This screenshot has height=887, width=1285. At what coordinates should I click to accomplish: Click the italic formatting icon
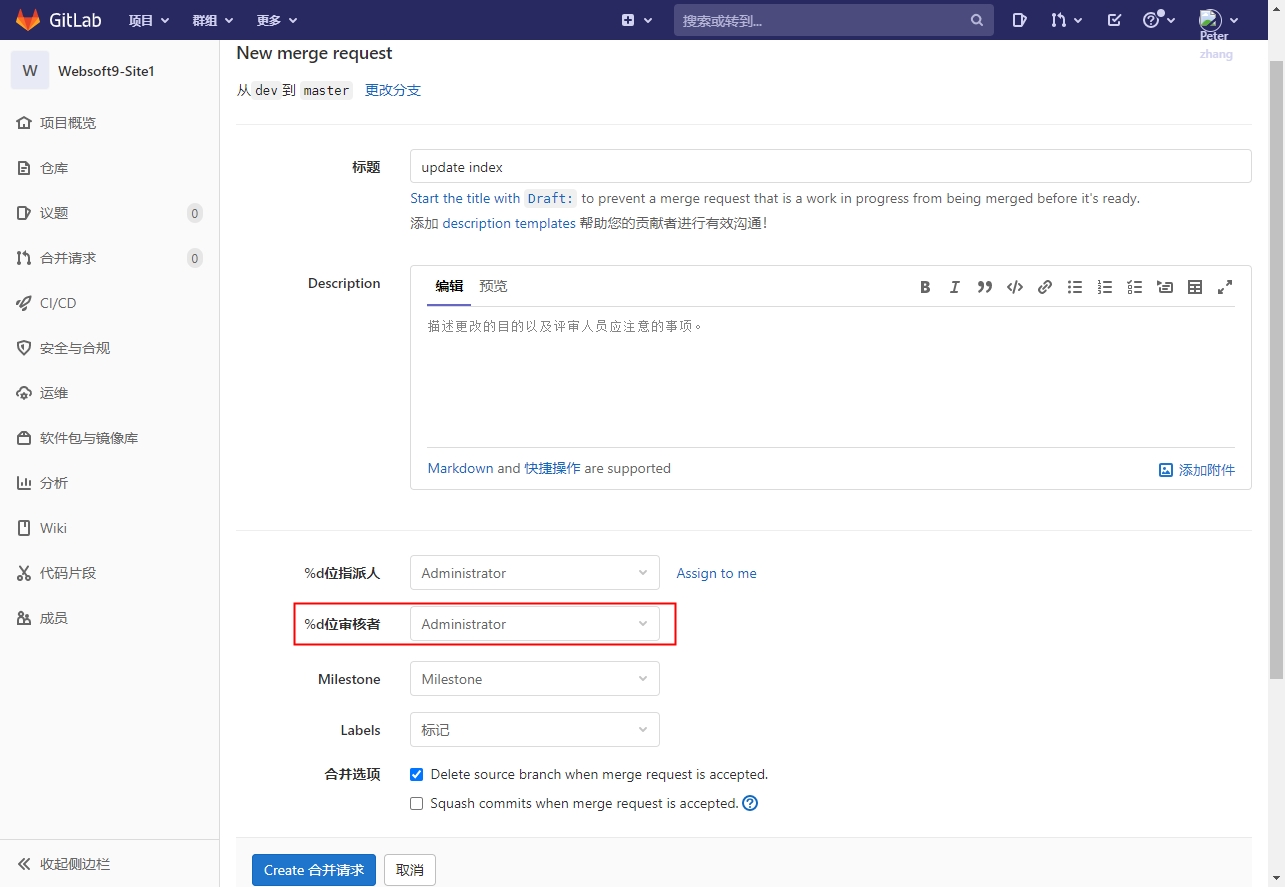coord(955,287)
